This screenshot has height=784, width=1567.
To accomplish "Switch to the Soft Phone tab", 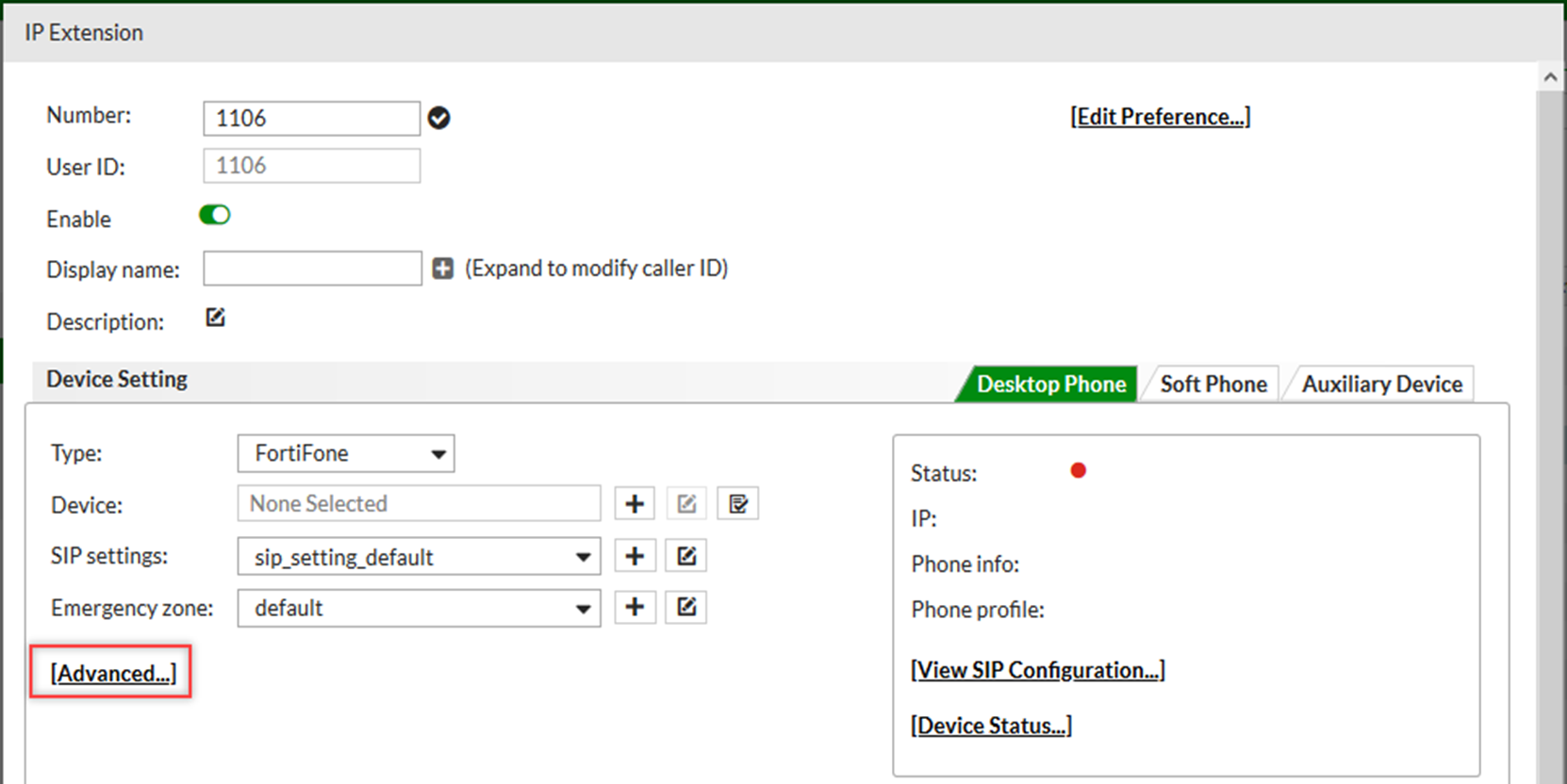I will [x=1212, y=384].
